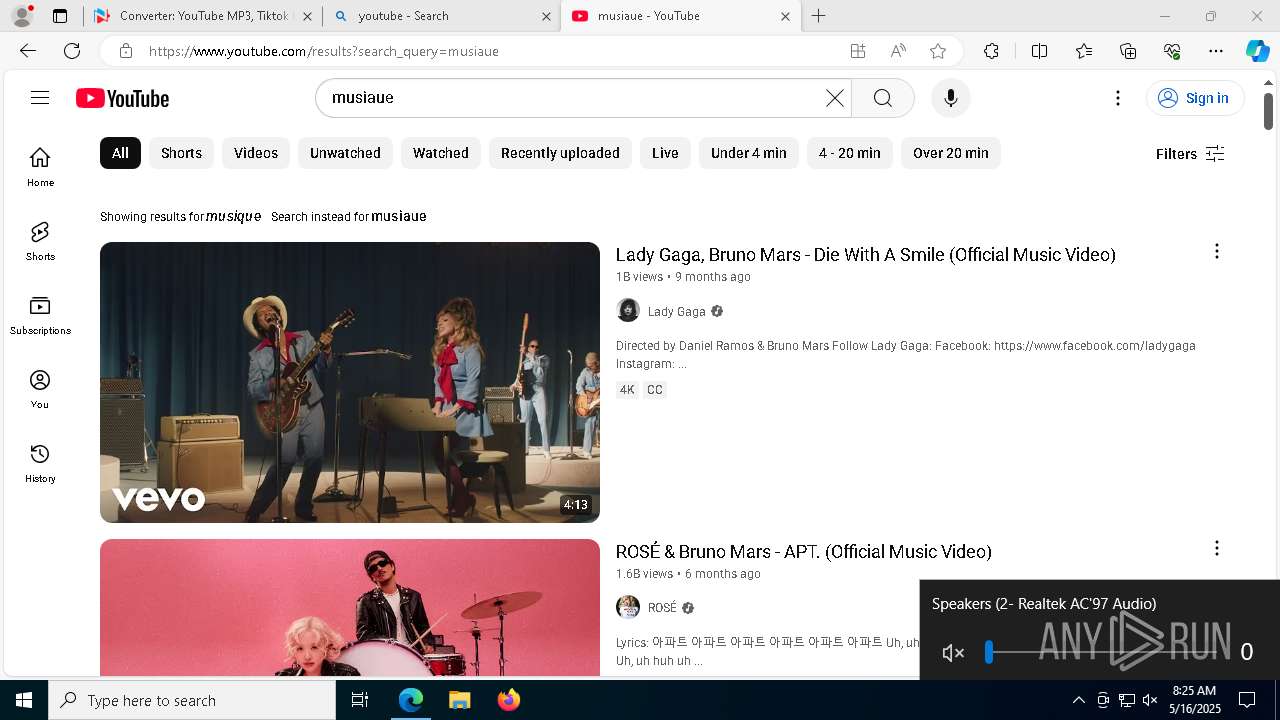Open Die With A Smile thumbnail
The height and width of the screenshot is (720, 1280).
pyautogui.click(x=350, y=382)
